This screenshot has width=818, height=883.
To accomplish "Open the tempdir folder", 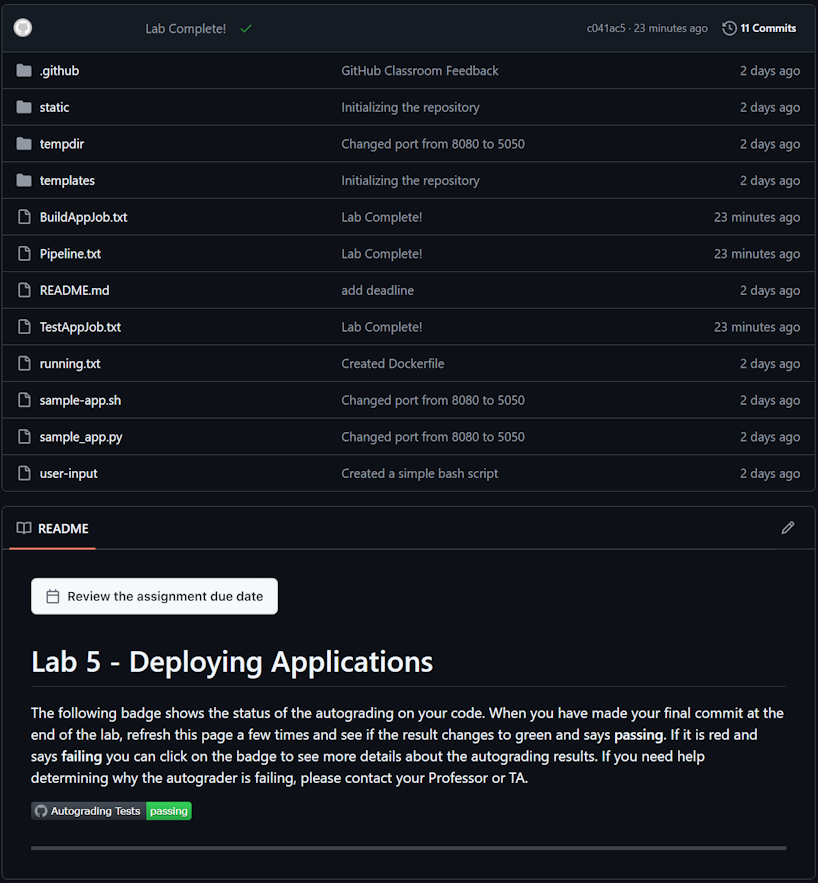I will click(61, 144).
